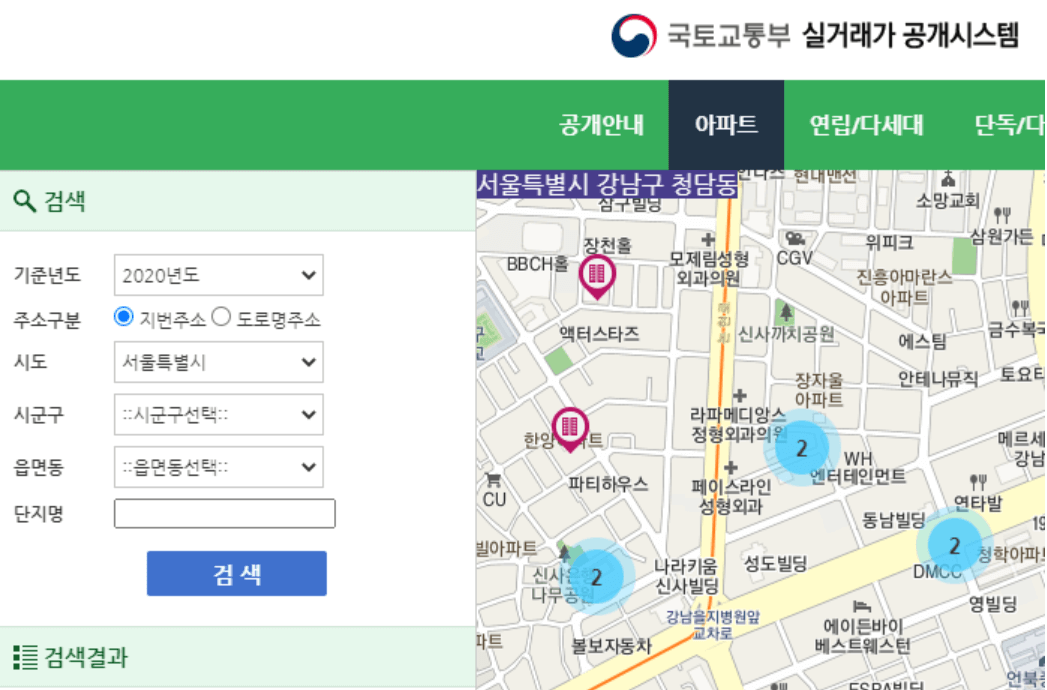The image size is (1047, 690).
Task: Click the 신사까치공원 tree icon
Action: (787, 311)
